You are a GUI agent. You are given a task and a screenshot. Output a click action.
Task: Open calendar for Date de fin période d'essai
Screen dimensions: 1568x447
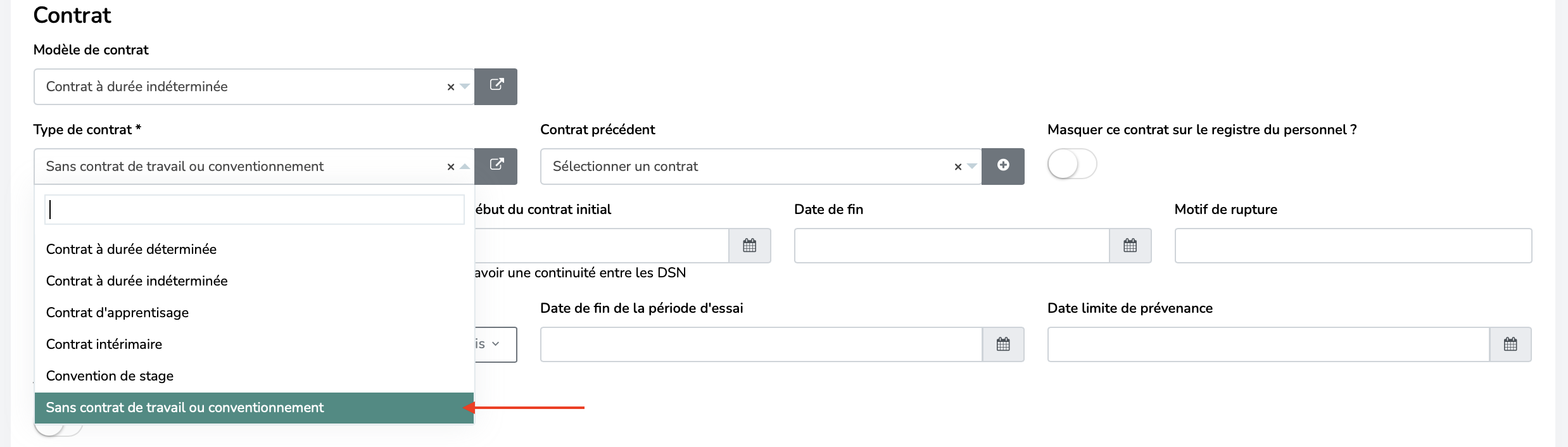(1003, 344)
